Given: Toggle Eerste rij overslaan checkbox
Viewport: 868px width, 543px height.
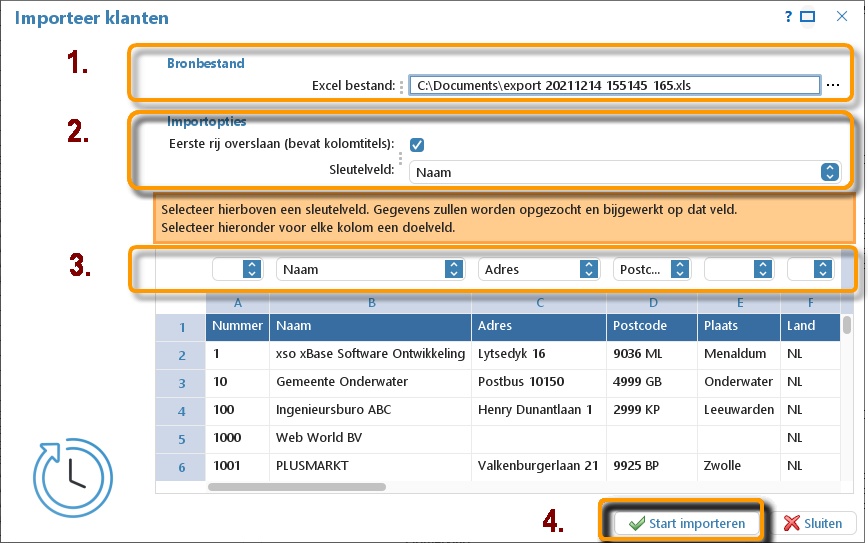Looking at the screenshot, I should click(417, 145).
